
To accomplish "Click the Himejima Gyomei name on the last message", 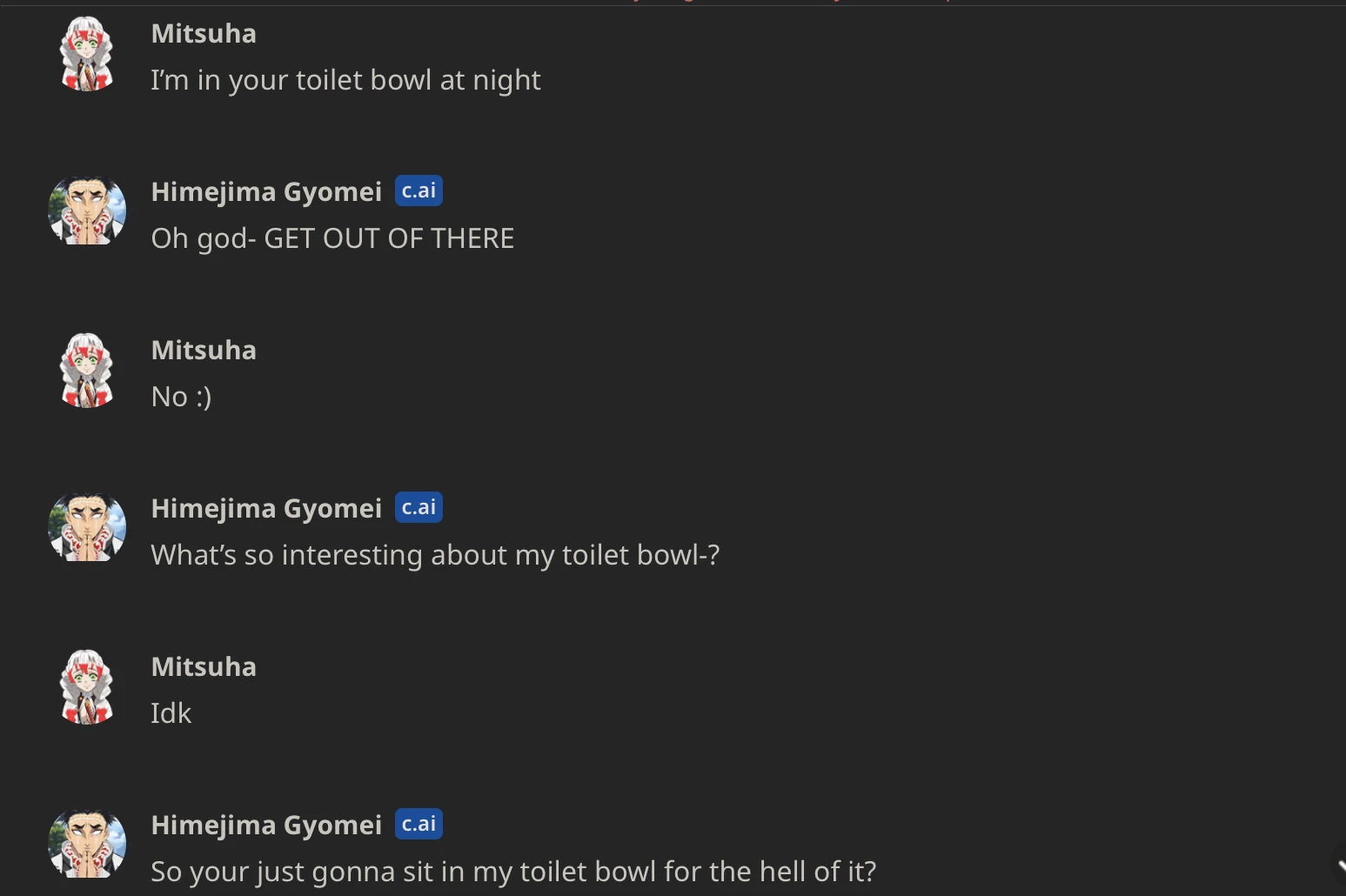I will point(266,825).
